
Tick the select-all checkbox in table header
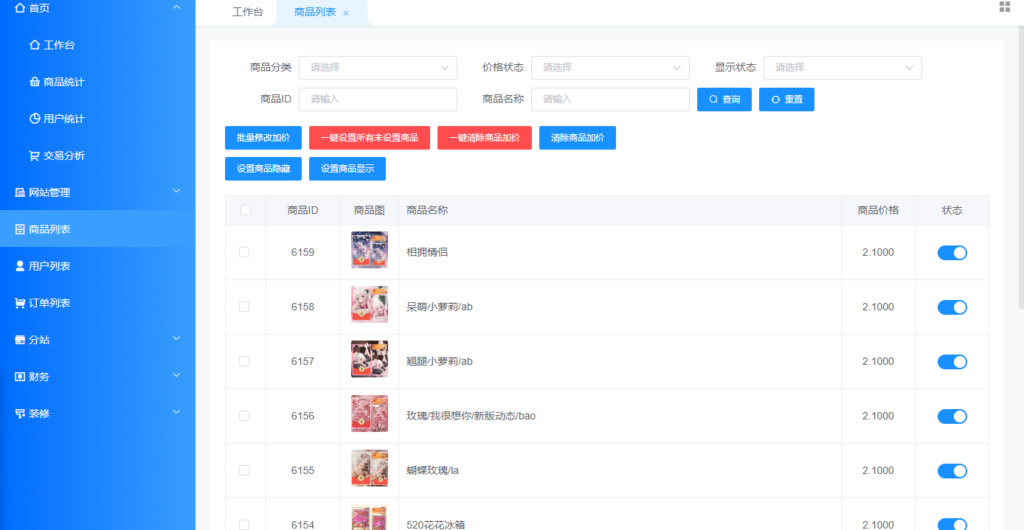pyautogui.click(x=246, y=210)
